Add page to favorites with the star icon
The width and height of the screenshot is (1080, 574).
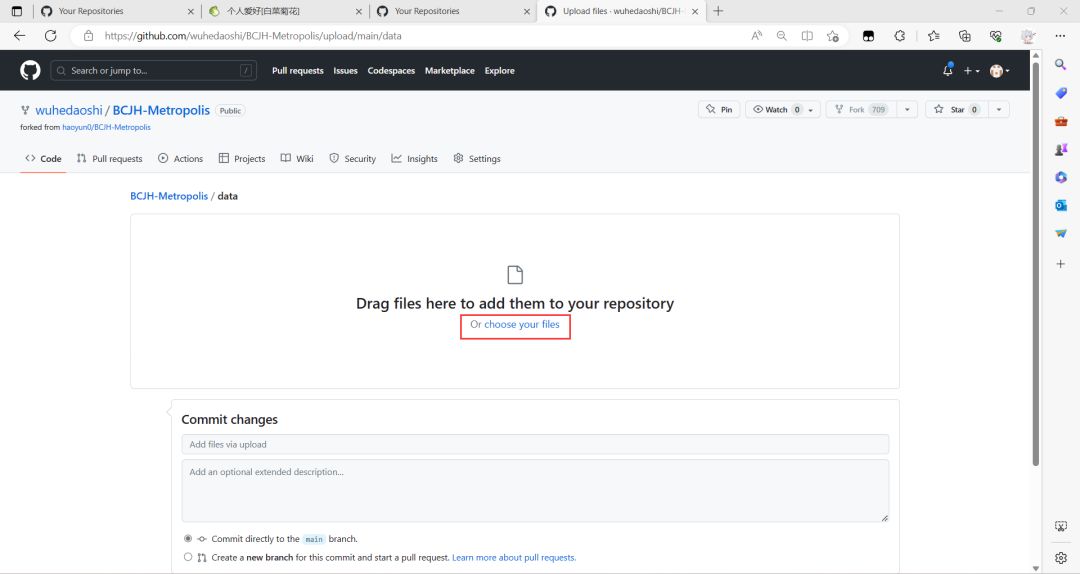coord(833,36)
